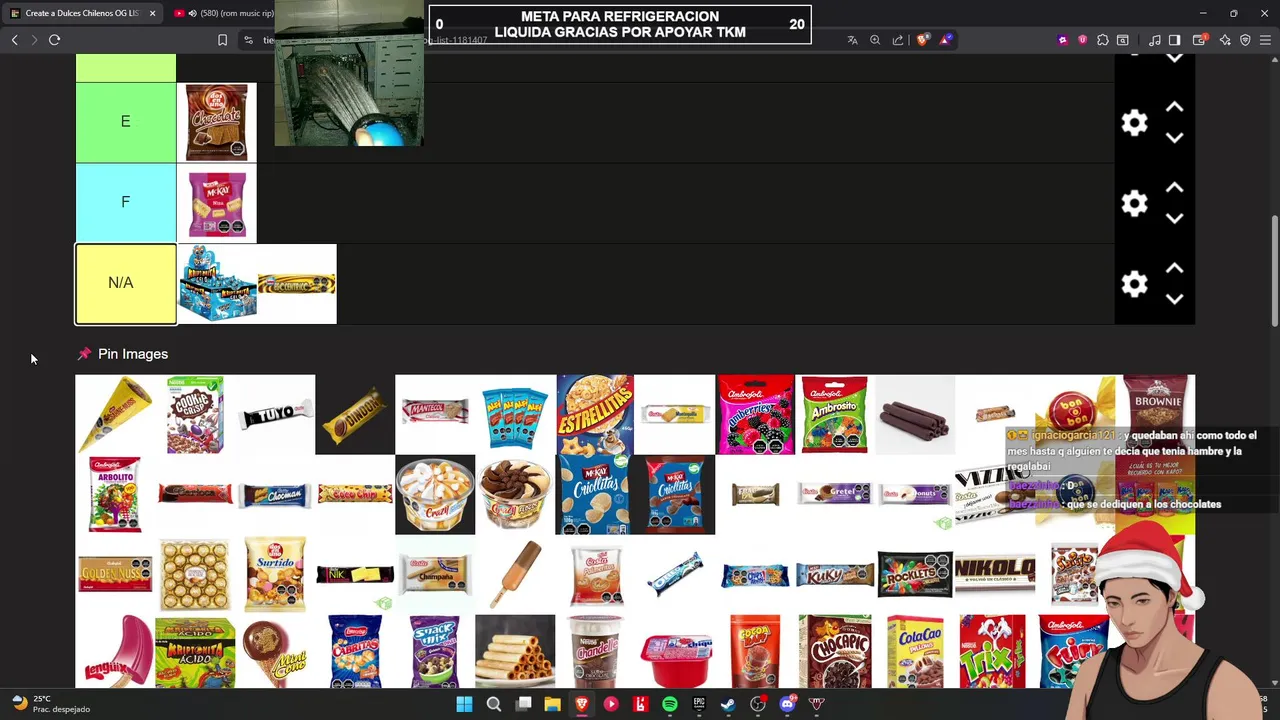Choose the Estrellitas cereal image
Viewport: 1280px width, 720px height.
click(595, 414)
